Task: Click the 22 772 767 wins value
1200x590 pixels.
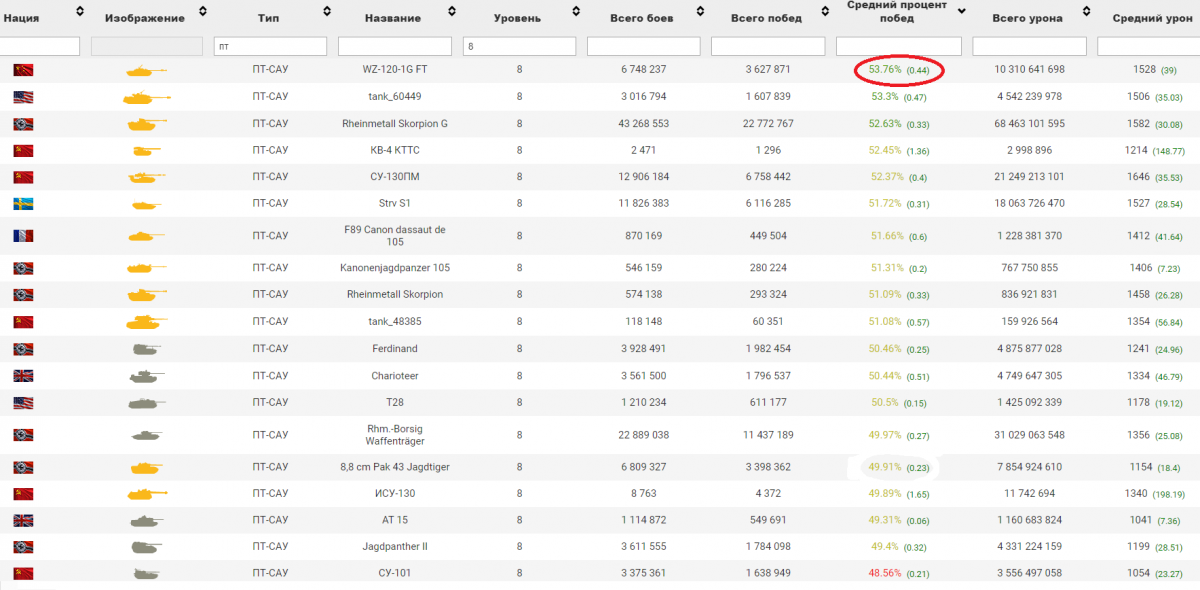Action: 768,124
